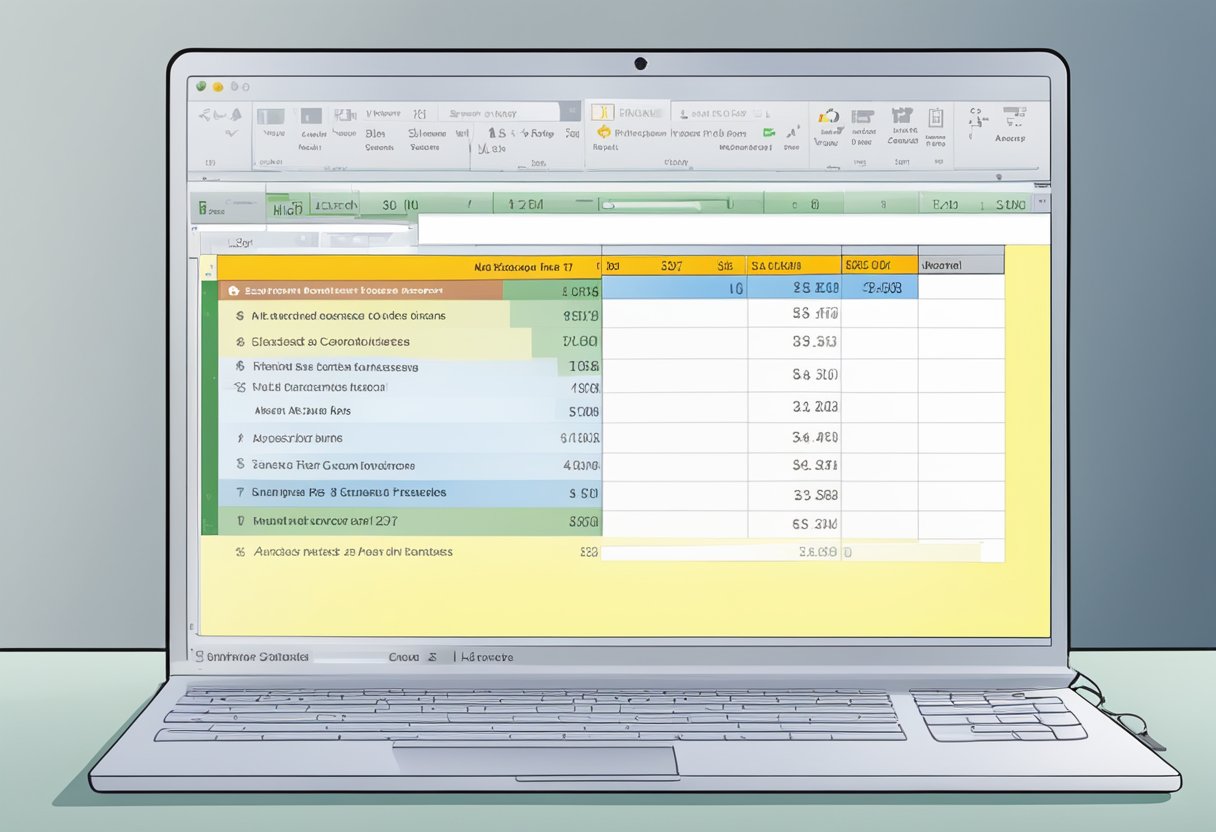Click the orange circular arrow ribbon icon

[x=603, y=132]
